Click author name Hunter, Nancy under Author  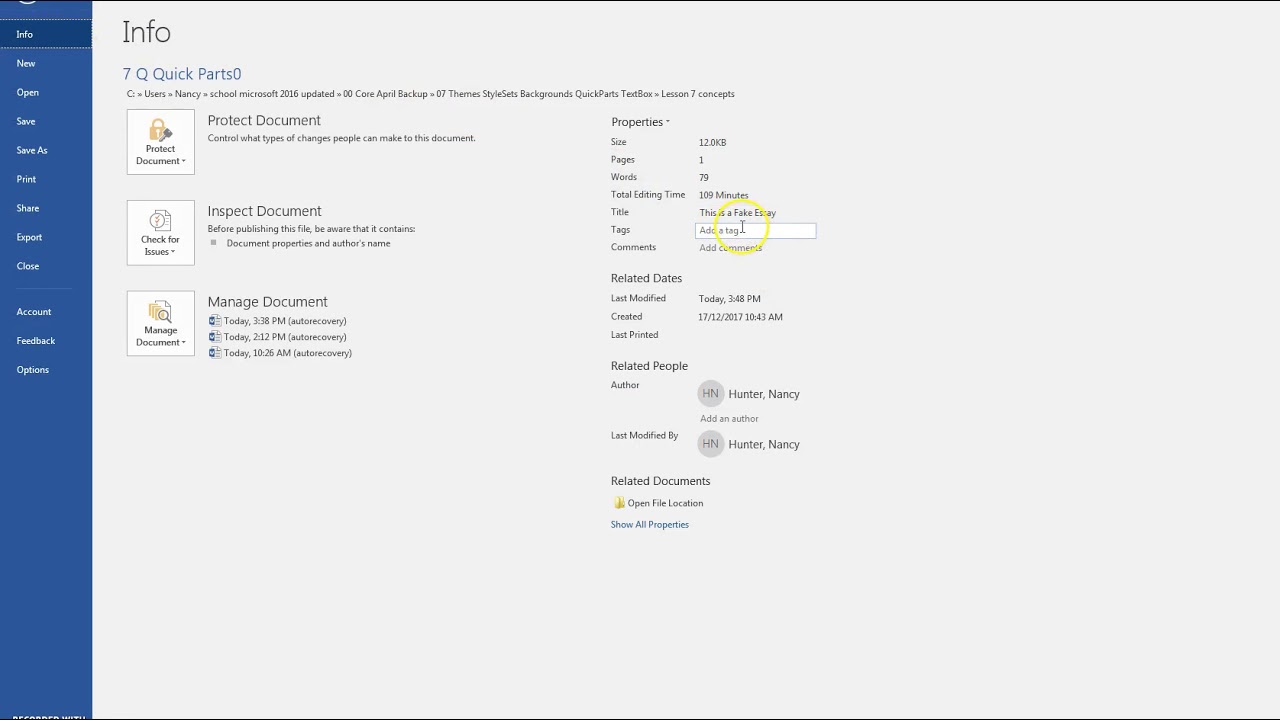764,394
